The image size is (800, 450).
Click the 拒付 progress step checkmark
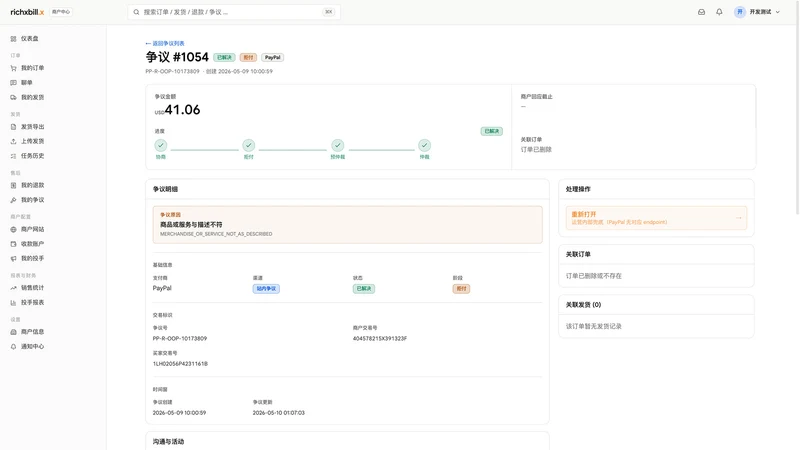pyautogui.click(x=248, y=145)
